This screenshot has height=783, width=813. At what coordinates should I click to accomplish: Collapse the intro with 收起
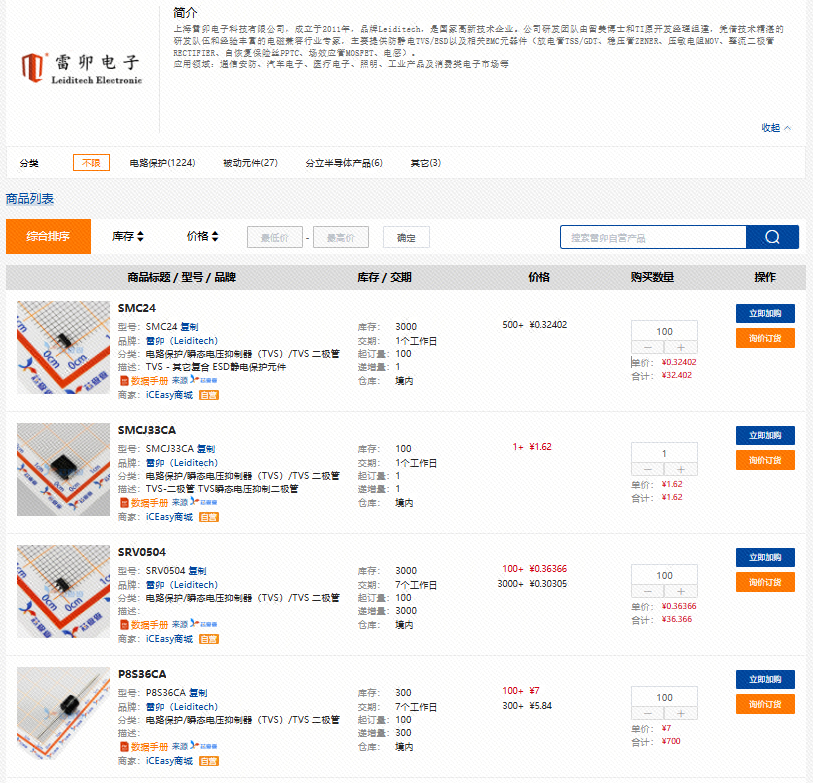pyautogui.click(x=776, y=128)
